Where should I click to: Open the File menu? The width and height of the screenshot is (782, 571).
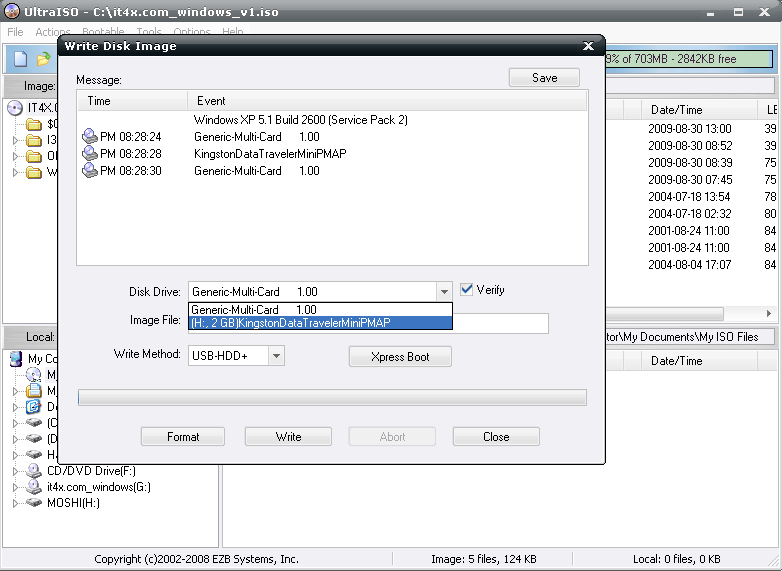[x=15, y=32]
